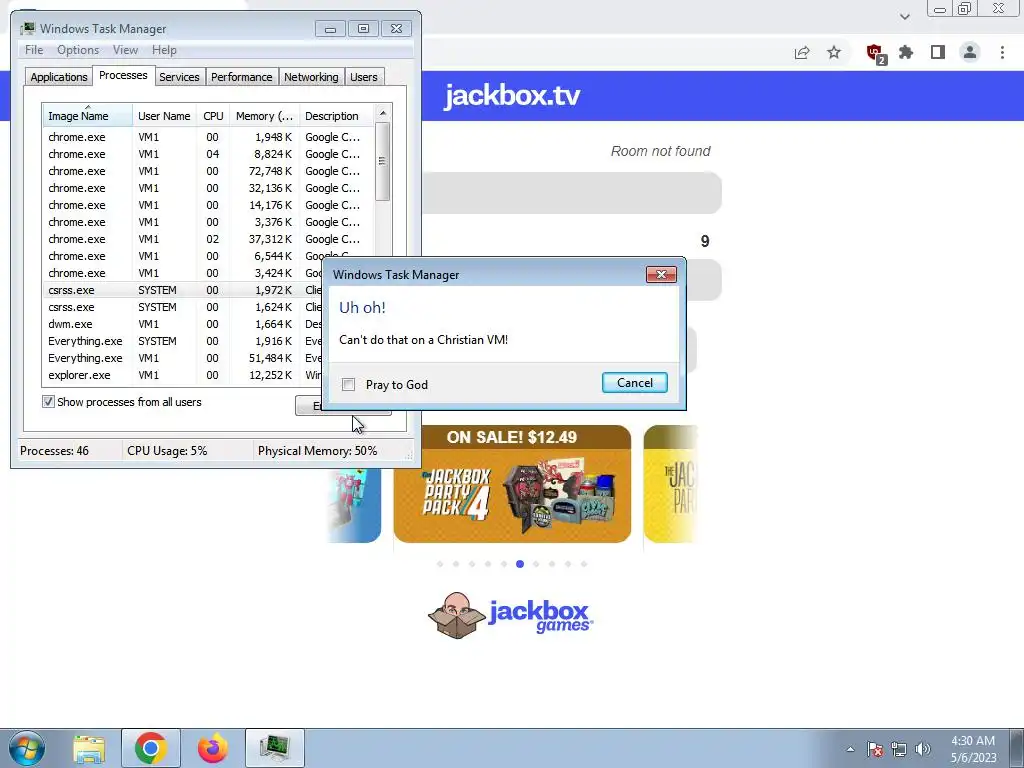Viewport: 1024px width, 768px height.
Task: Select the chrome.exe row using 8,824 K
Action: (208, 154)
